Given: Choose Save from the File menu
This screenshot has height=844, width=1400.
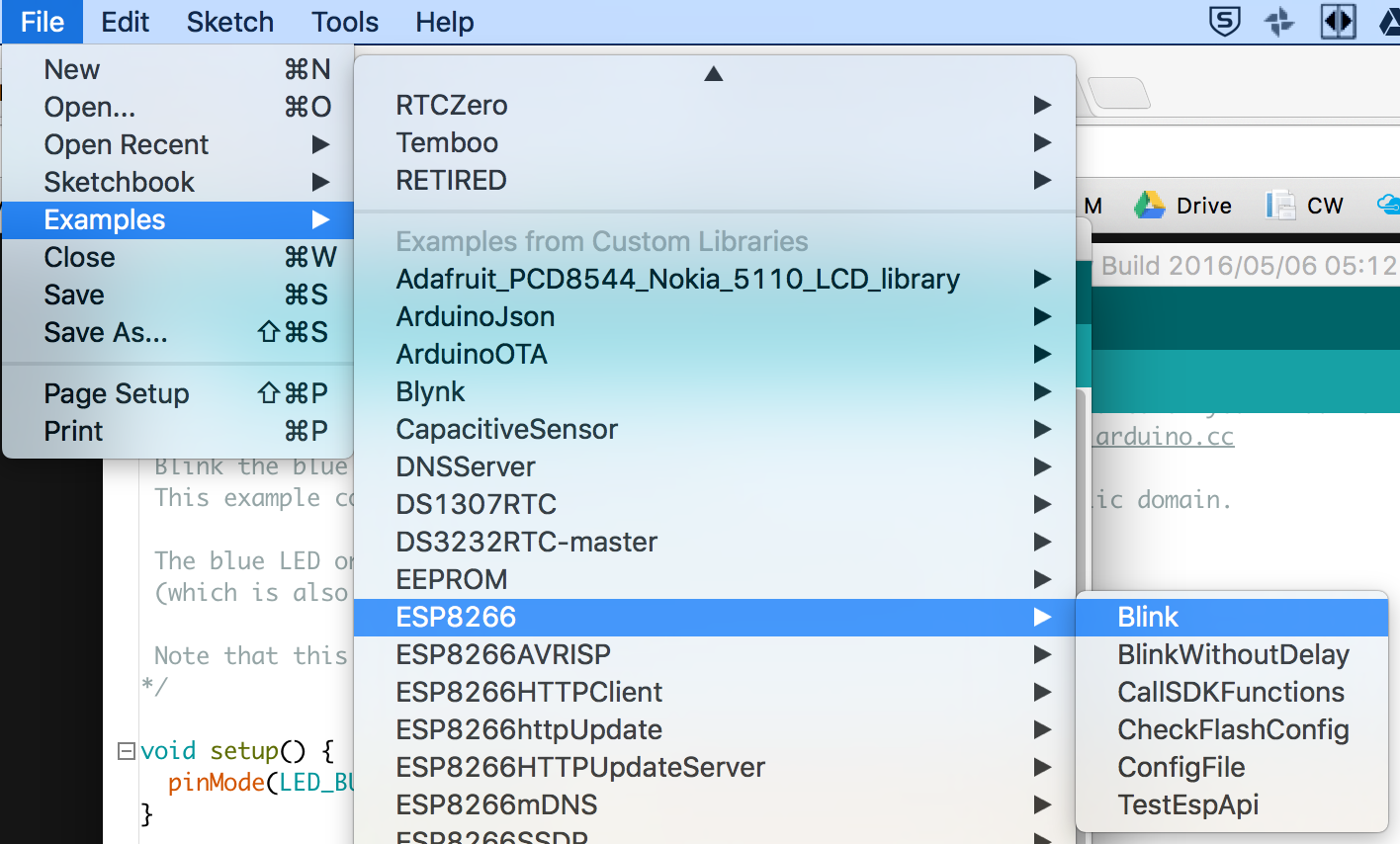Looking at the screenshot, I should point(178,295).
